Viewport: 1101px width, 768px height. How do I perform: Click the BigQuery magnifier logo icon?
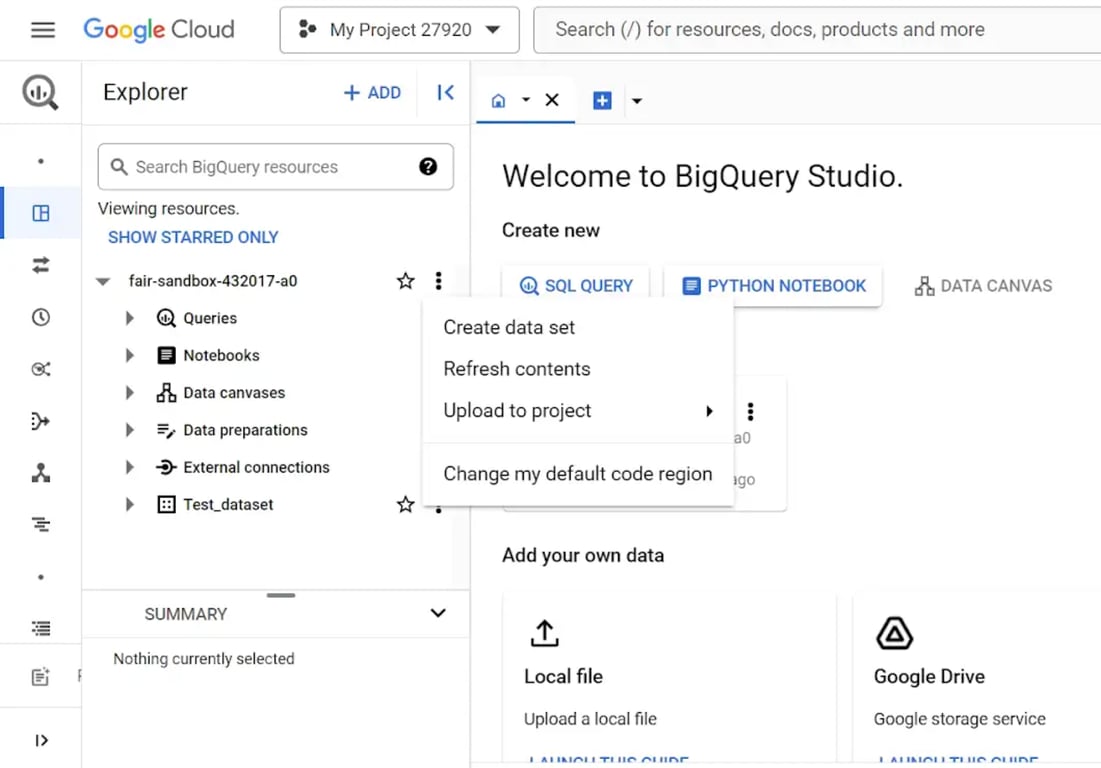point(40,92)
